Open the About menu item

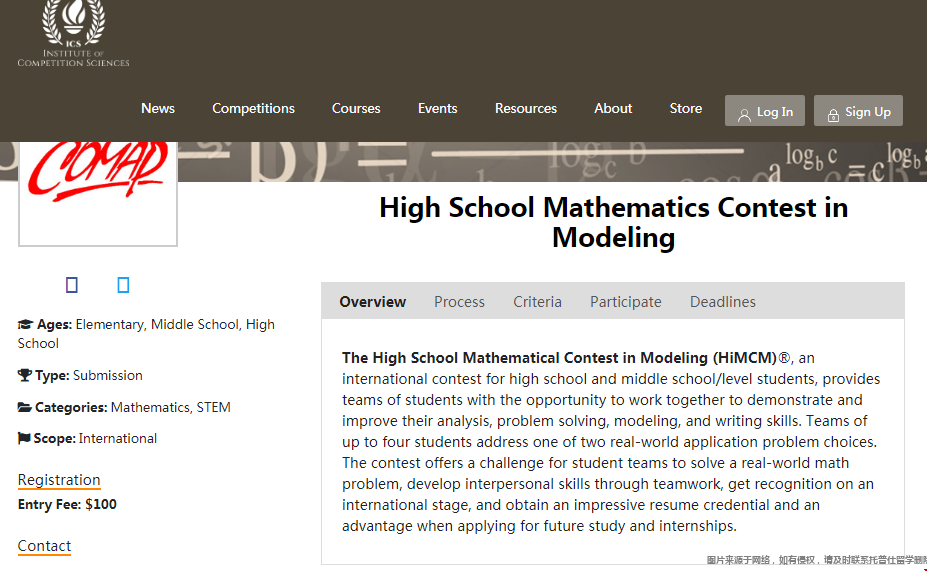[613, 108]
